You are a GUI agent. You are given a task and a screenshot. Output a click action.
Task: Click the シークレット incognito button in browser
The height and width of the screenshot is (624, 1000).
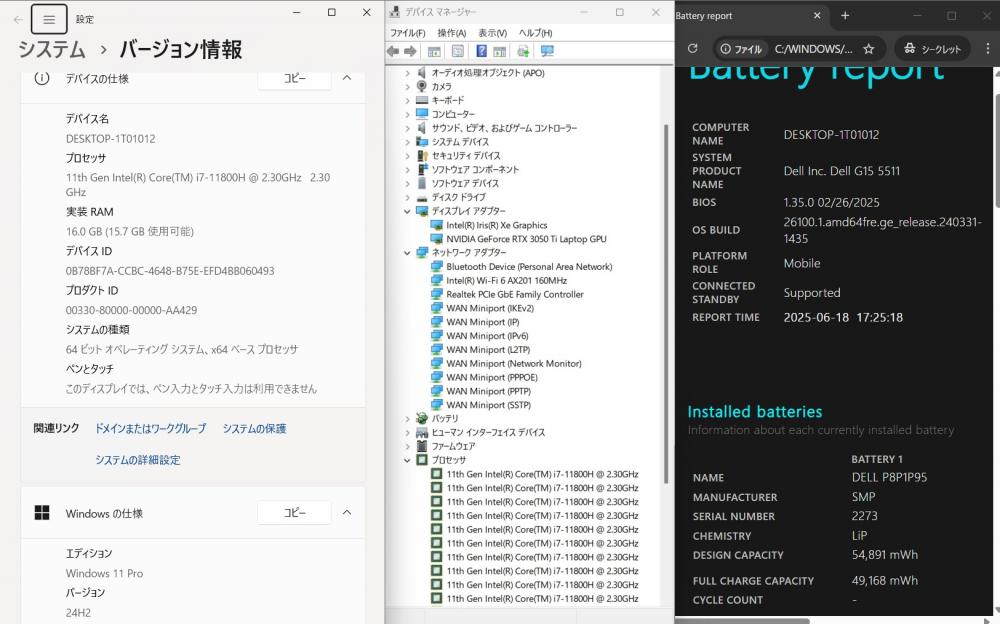click(932, 48)
